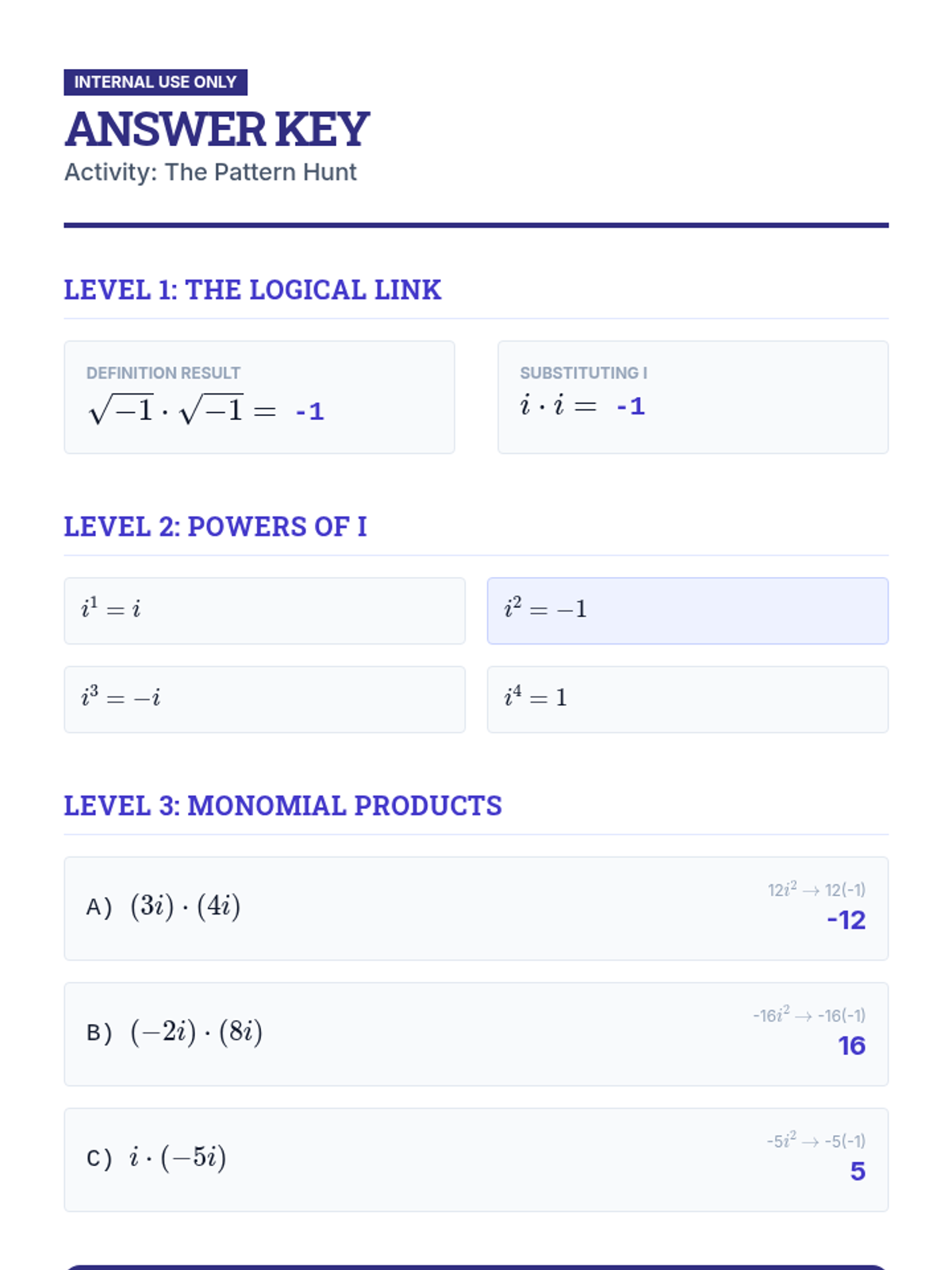Image resolution: width=952 pixels, height=1270 pixels.
Task: Click problem A expression (3i)·(4i)
Action: [186, 906]
